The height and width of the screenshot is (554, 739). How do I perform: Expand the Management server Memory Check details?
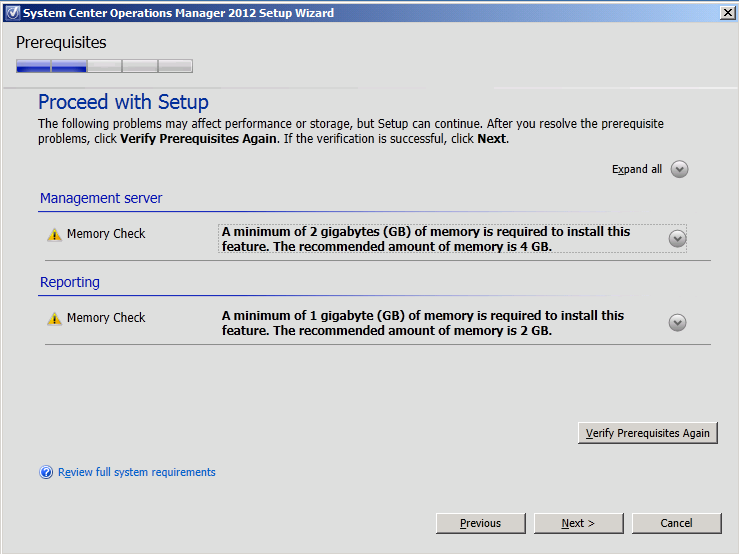677,239
